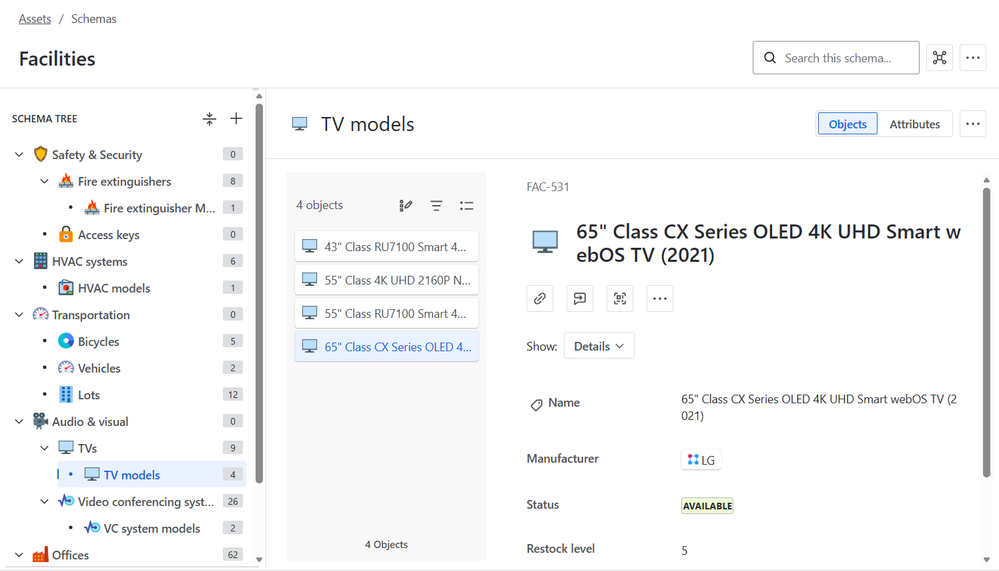Viewport: 999px width, 571px height.
Task: Click the Fire extinguishers icon
Action: pyautogui.click(x=66, y=181)
